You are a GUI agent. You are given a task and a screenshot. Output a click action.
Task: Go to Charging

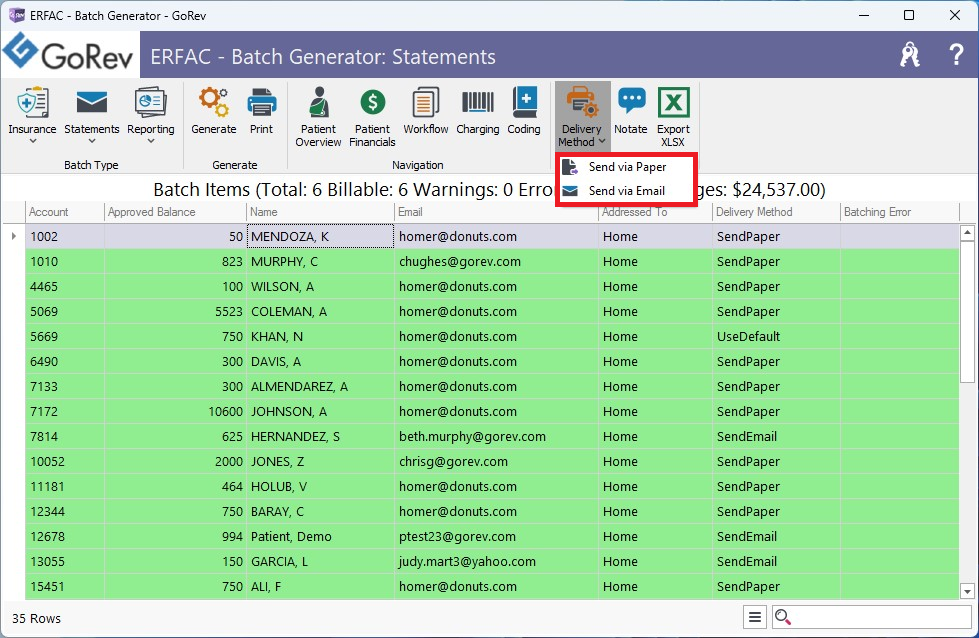pyautogui.click(x=478, y=111)
